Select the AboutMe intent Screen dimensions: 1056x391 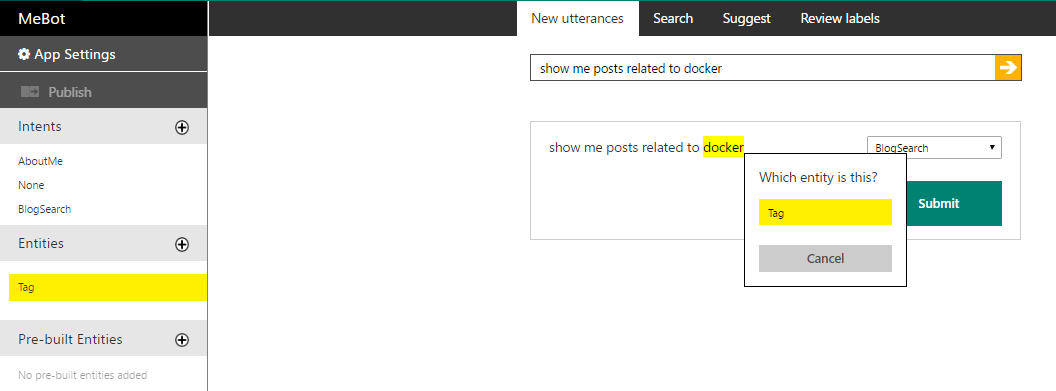pos(40,162)
